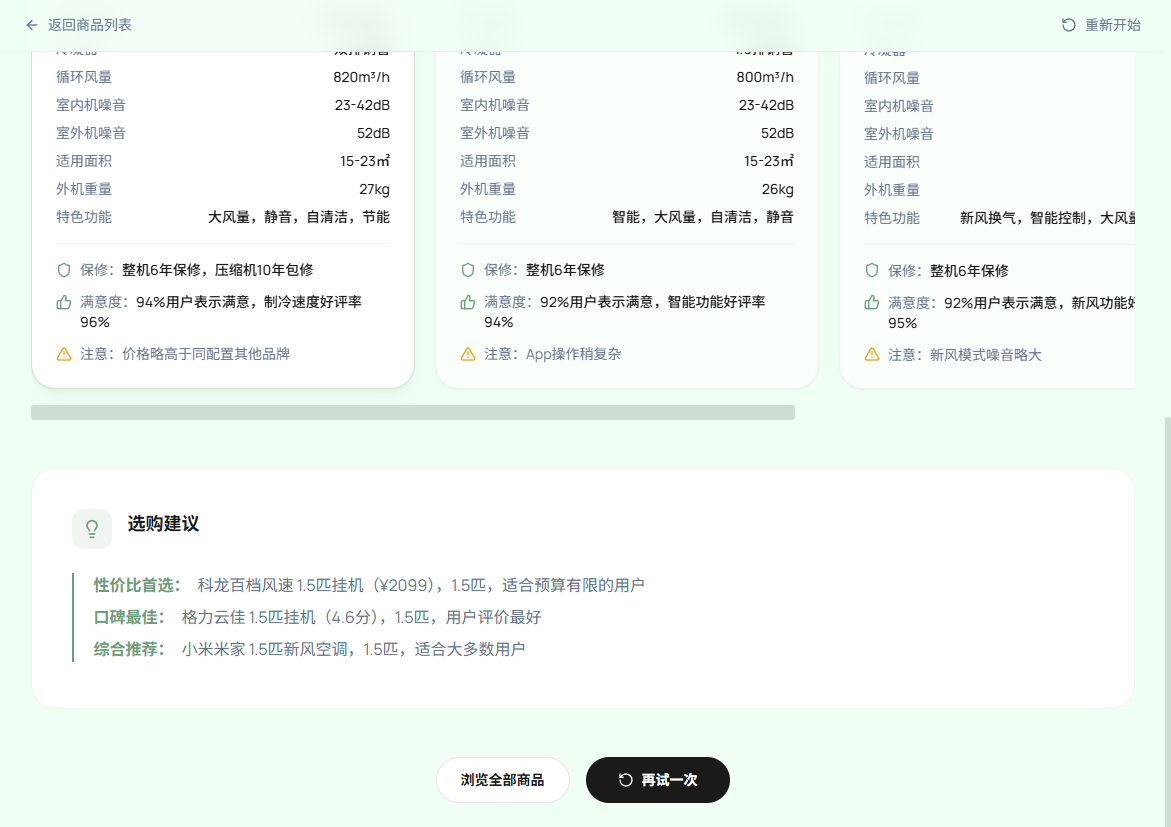1171x827 pixels.
Task: Click shield icon by 压缩机10年包修 warranty
Action: coord(64,270)
